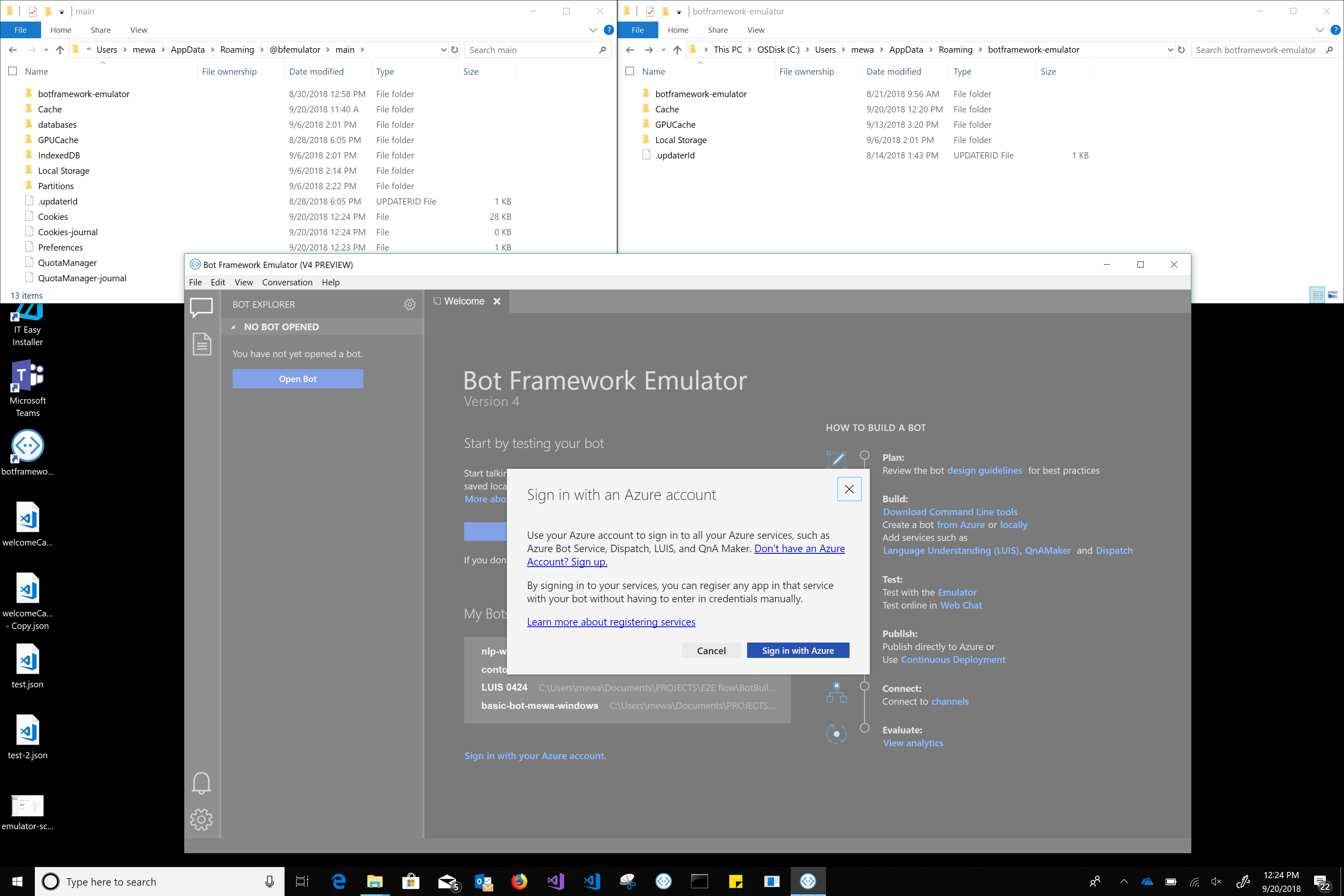The height and width of the screenshot is (896, 1344).
Task: Open the Learn more about registering services link
Action: pos(611,622)
